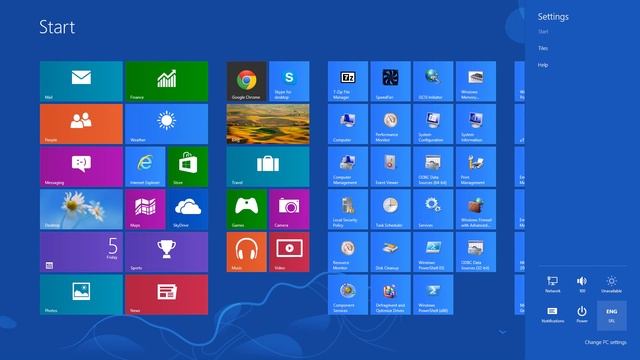This screenshot has width=640, height=360.
Task: Open the Local Security Policy tile
Action: [348, 209]
